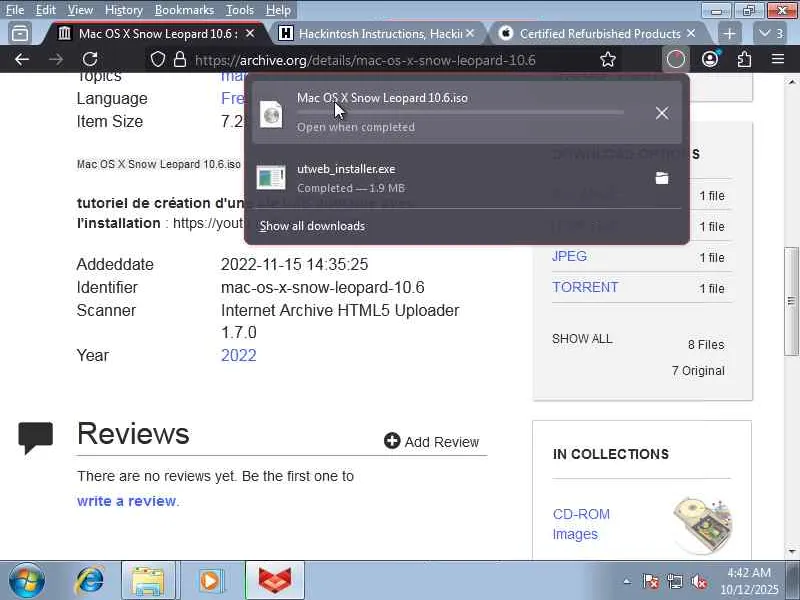Open the CD-ROM Images collection link
This screenshot has height=600, width=800.
pos(581,524)
